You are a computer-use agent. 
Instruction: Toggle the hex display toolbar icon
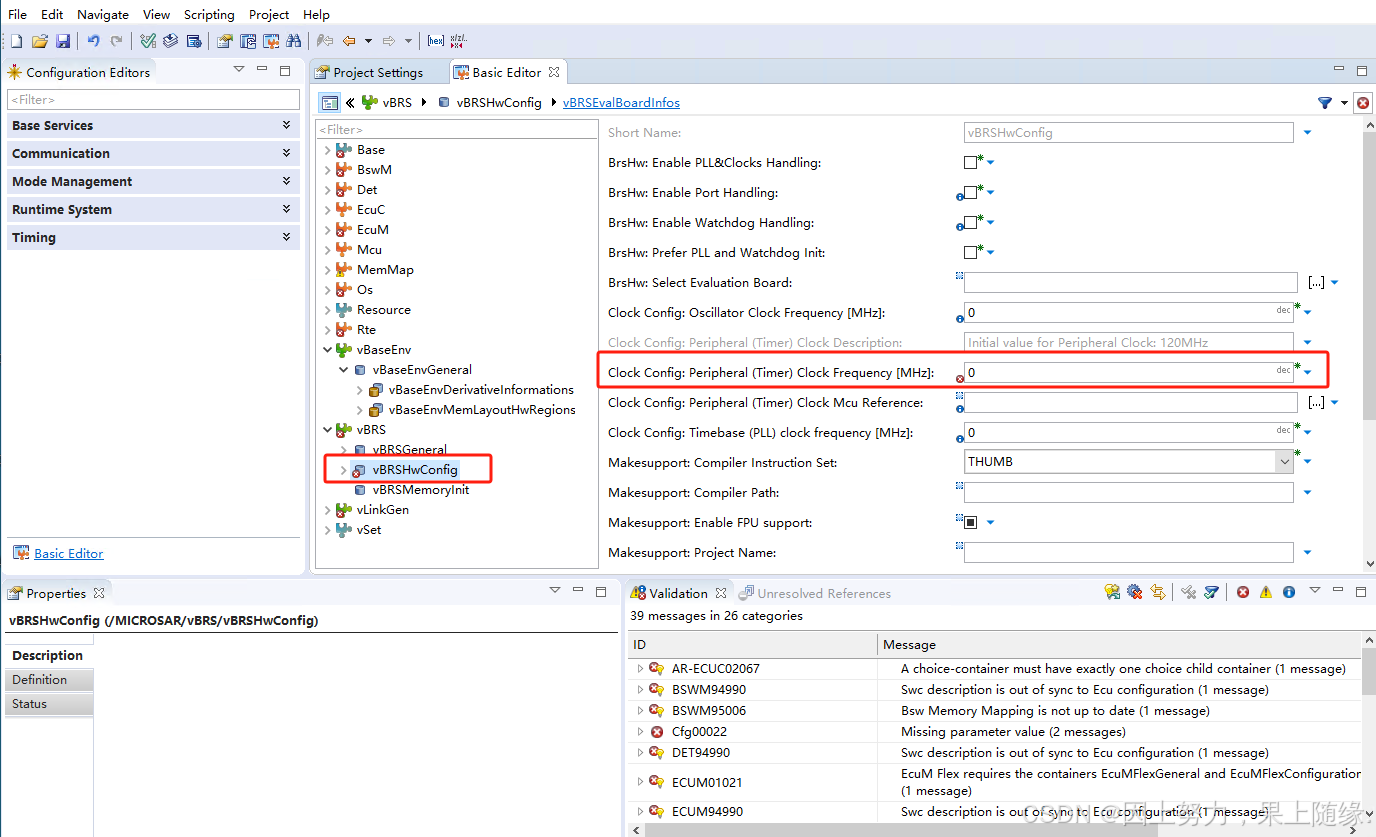tap(436, 41)
